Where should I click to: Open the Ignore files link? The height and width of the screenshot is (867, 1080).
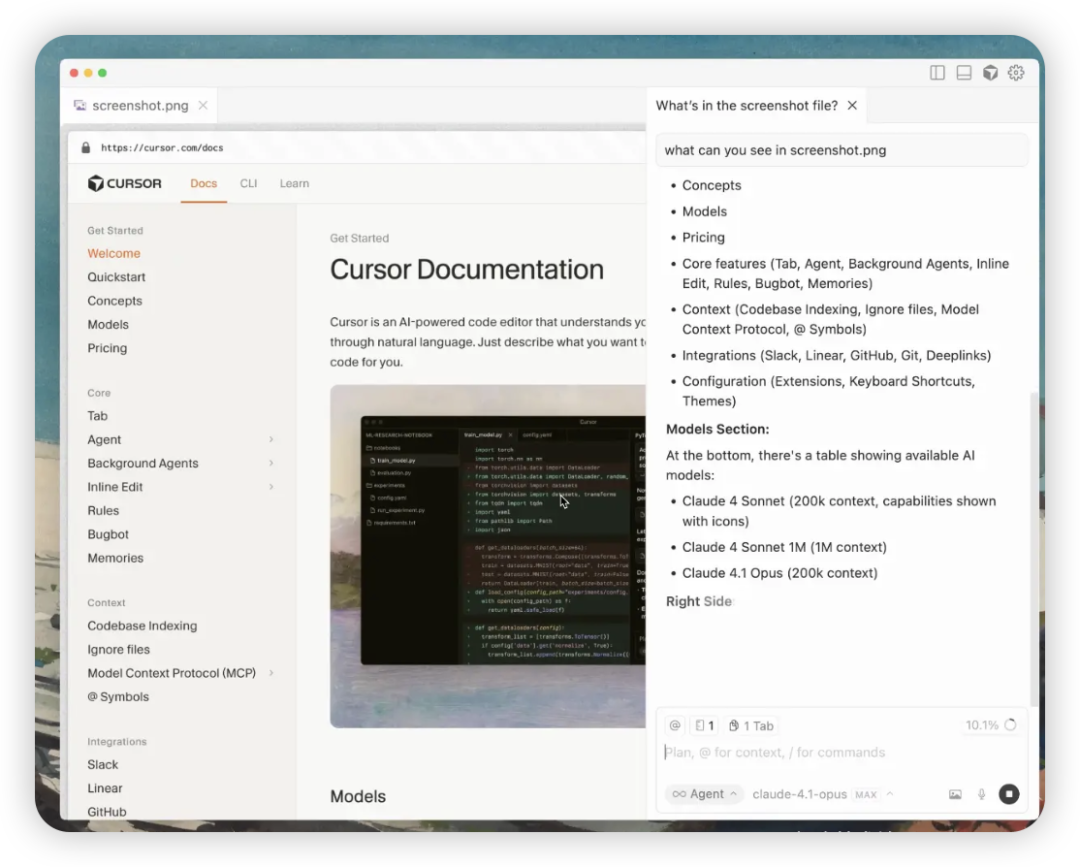[x=118, y=649]
